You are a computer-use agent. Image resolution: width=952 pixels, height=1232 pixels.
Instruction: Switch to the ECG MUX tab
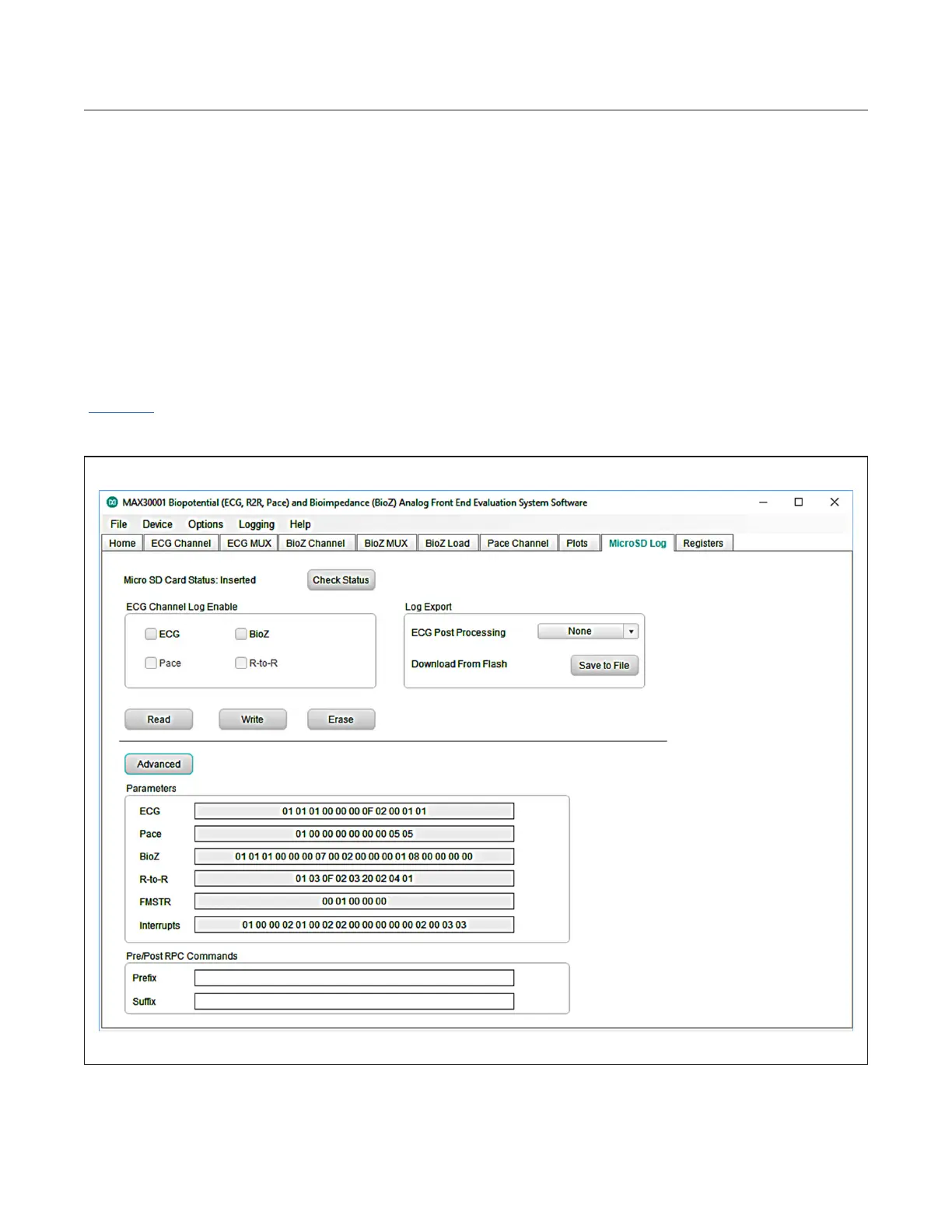pyautogui.click(x=249, y=543)
